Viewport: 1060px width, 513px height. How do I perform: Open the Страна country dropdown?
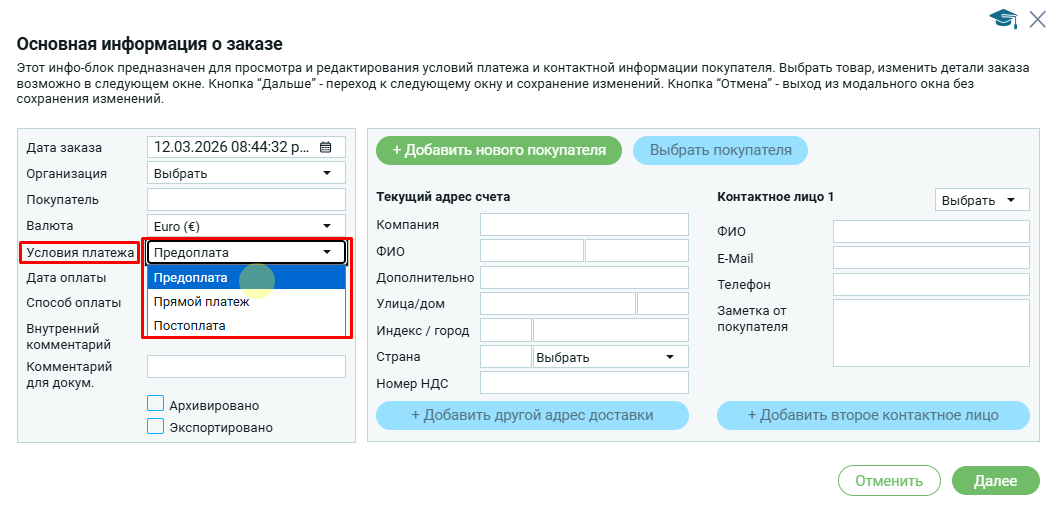[x=610, y=357]
